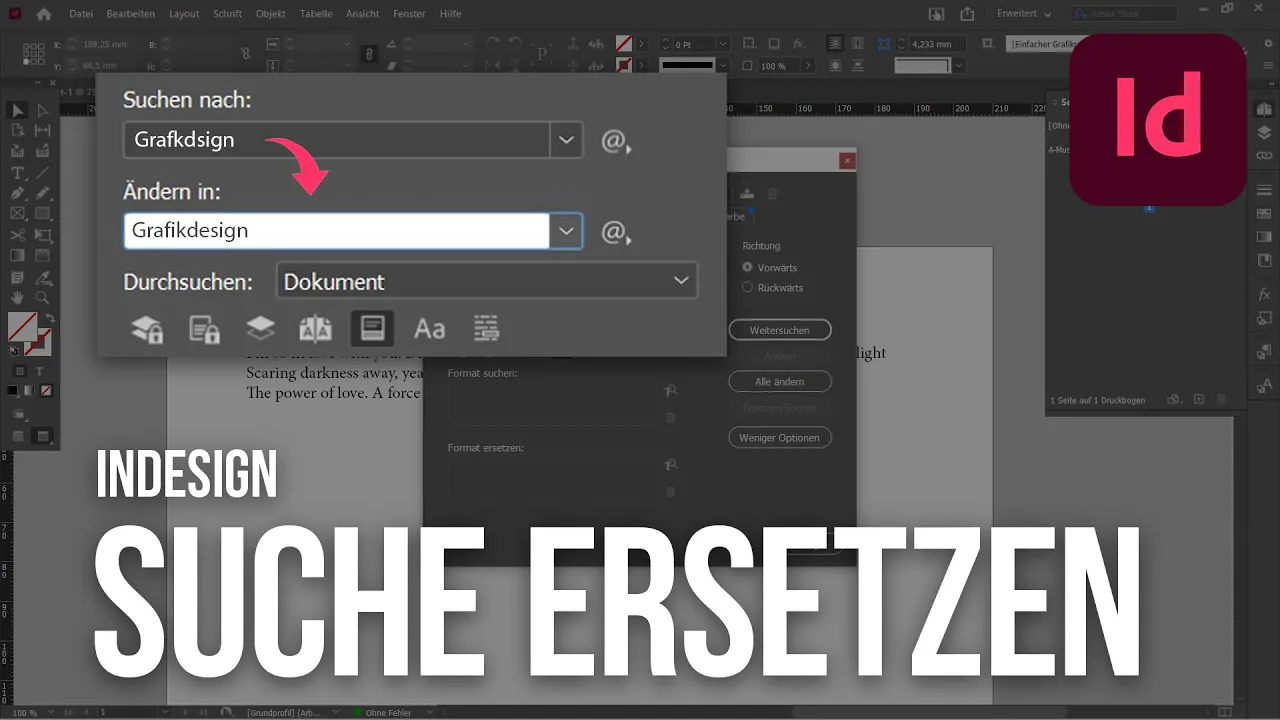Viewport: 1280px width, 720px height.
Task: Click the Share document icon
Action: point(967,14)
